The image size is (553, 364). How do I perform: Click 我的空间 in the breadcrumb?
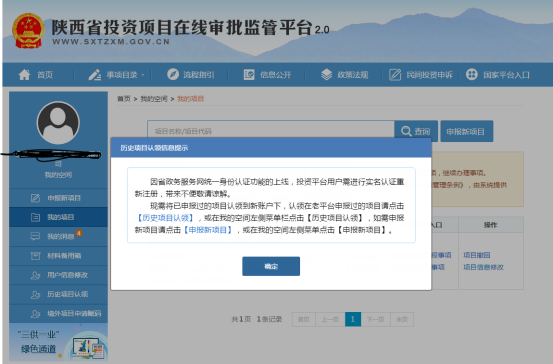click(x=154, y=99)
